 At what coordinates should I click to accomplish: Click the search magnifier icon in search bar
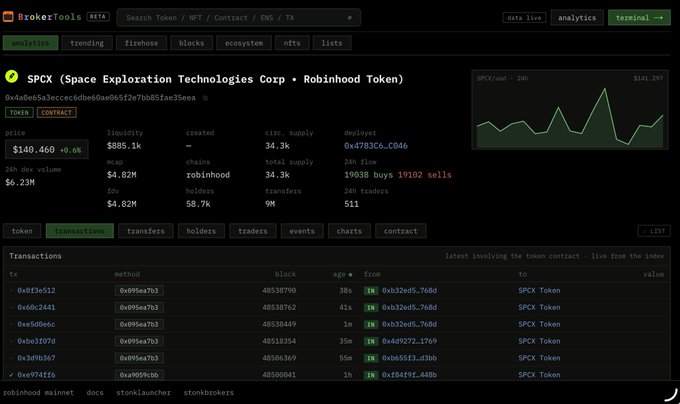point(350,18)
